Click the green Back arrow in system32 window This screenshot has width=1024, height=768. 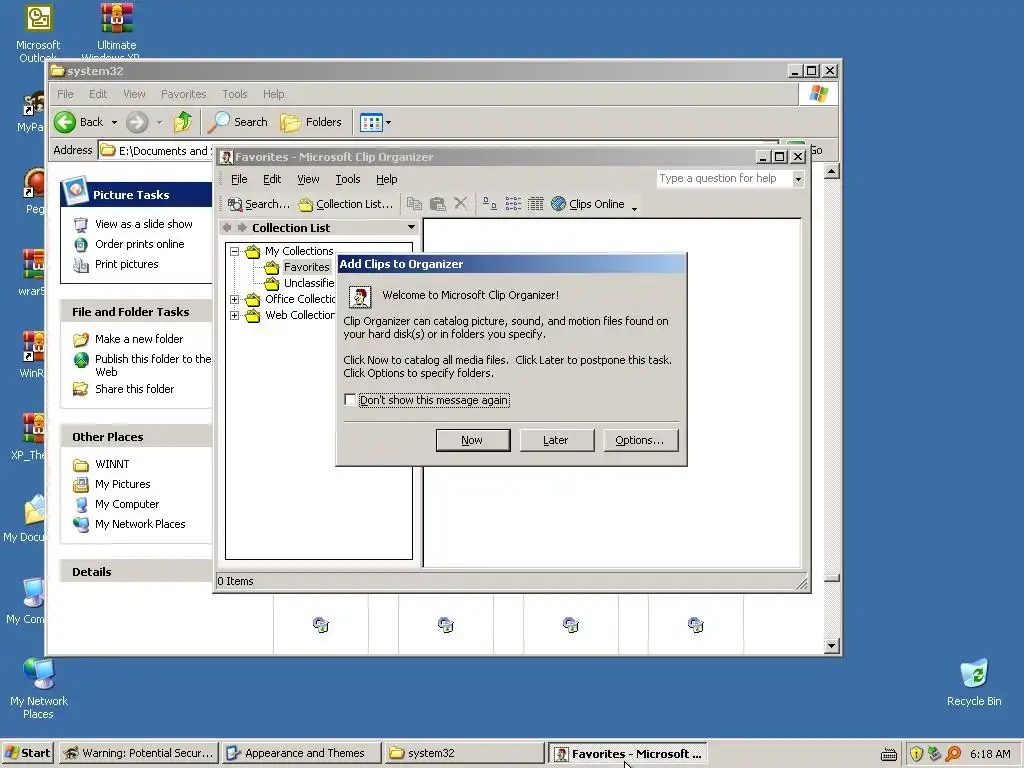tap(65, 122)
